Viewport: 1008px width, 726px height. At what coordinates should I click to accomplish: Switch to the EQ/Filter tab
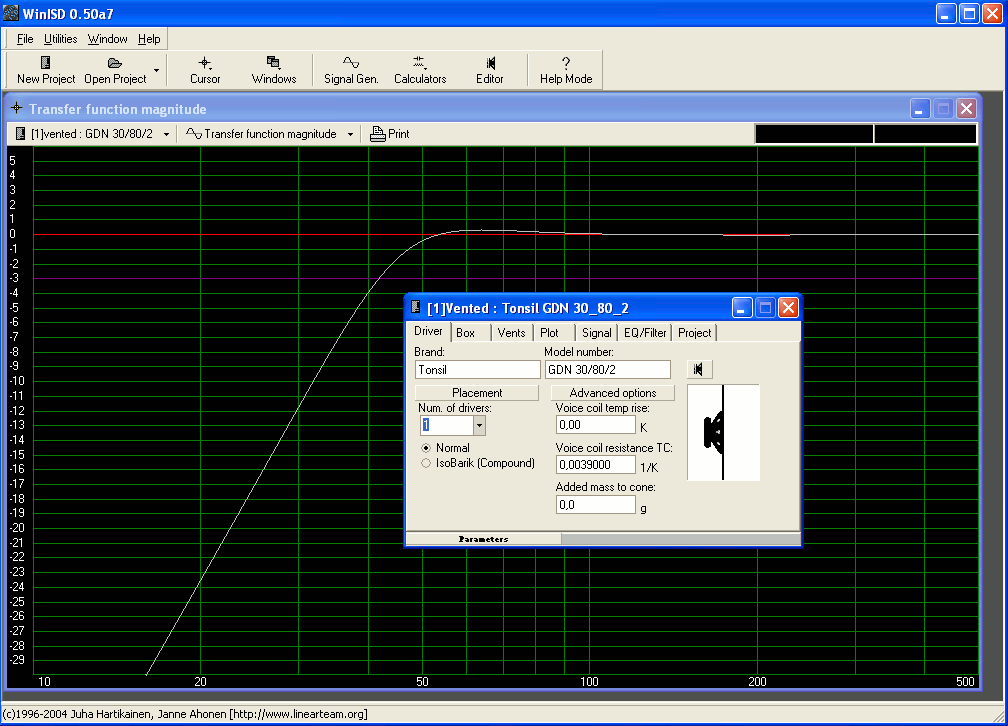(644, 333)
